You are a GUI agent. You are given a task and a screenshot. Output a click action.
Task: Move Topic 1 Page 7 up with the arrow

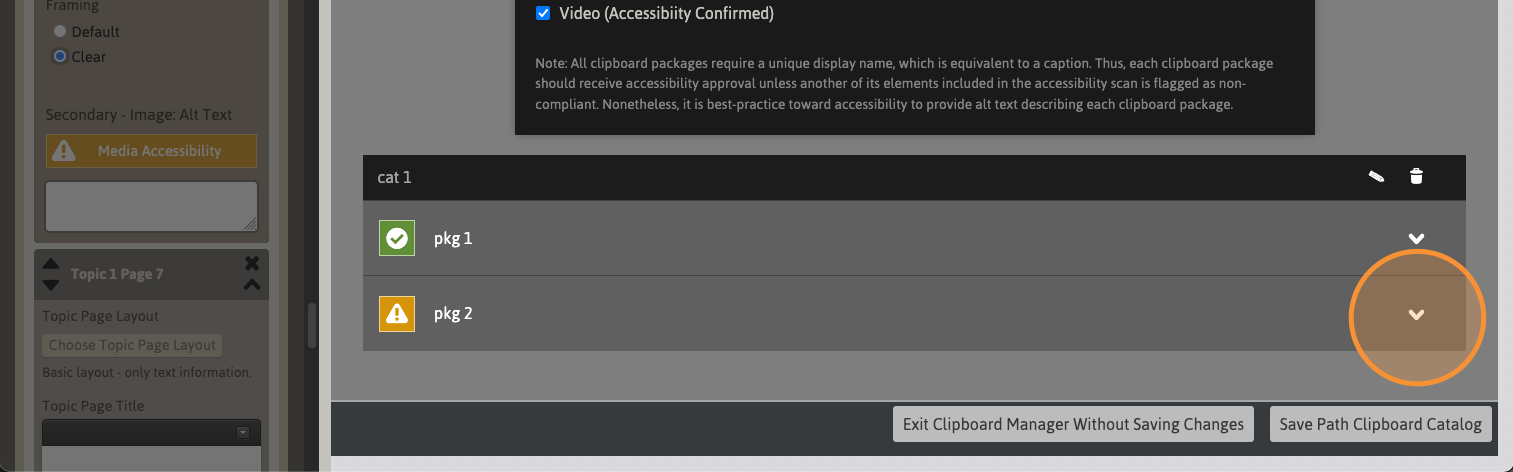point(51,265)
